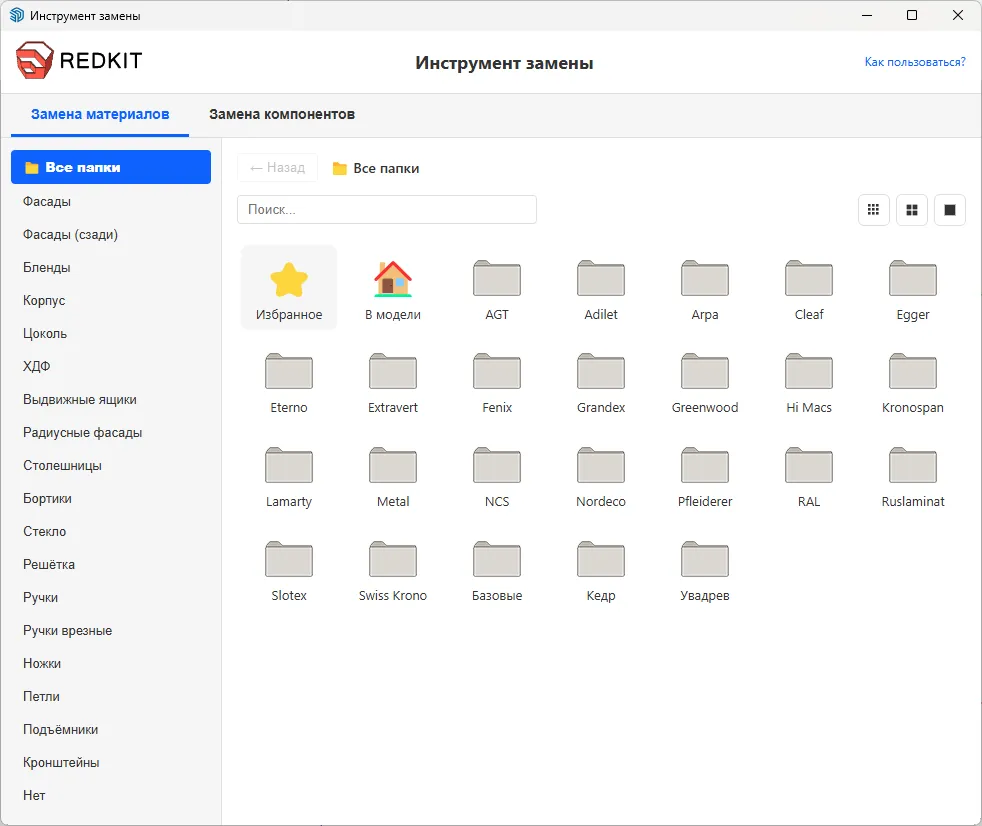Switch to medium grid view

click(912, 210)
